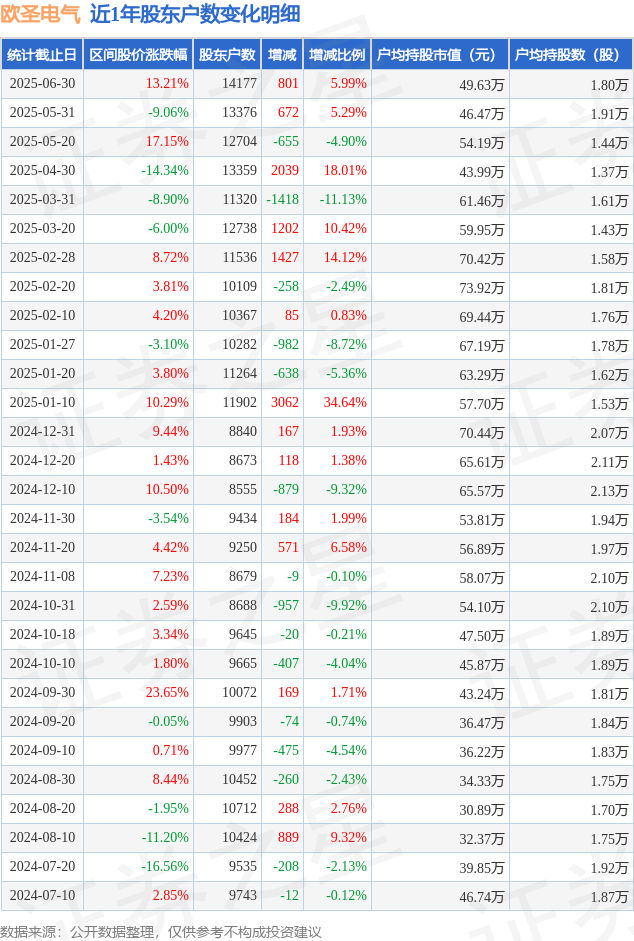Screen dimensions: 634x941
Task: Click the 欧圣电气 stock name title
Action: tap(41, 14)
